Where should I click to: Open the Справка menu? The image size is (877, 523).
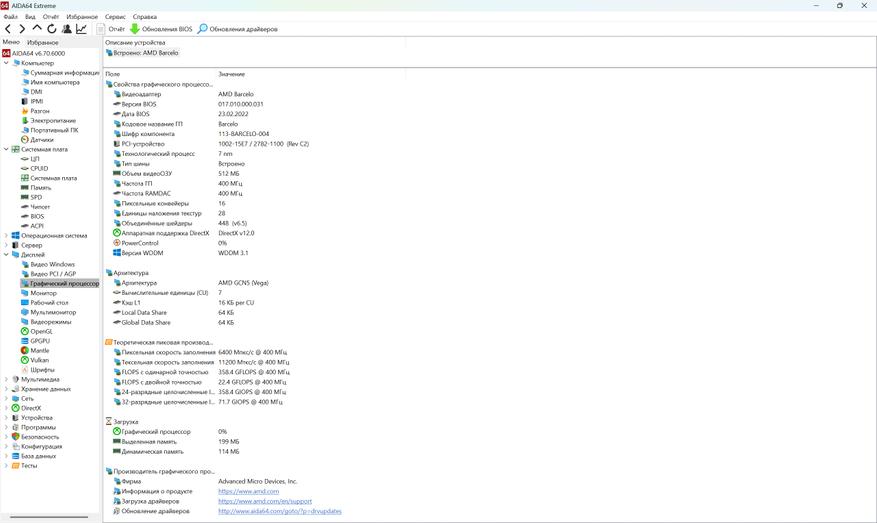[145, 17]
